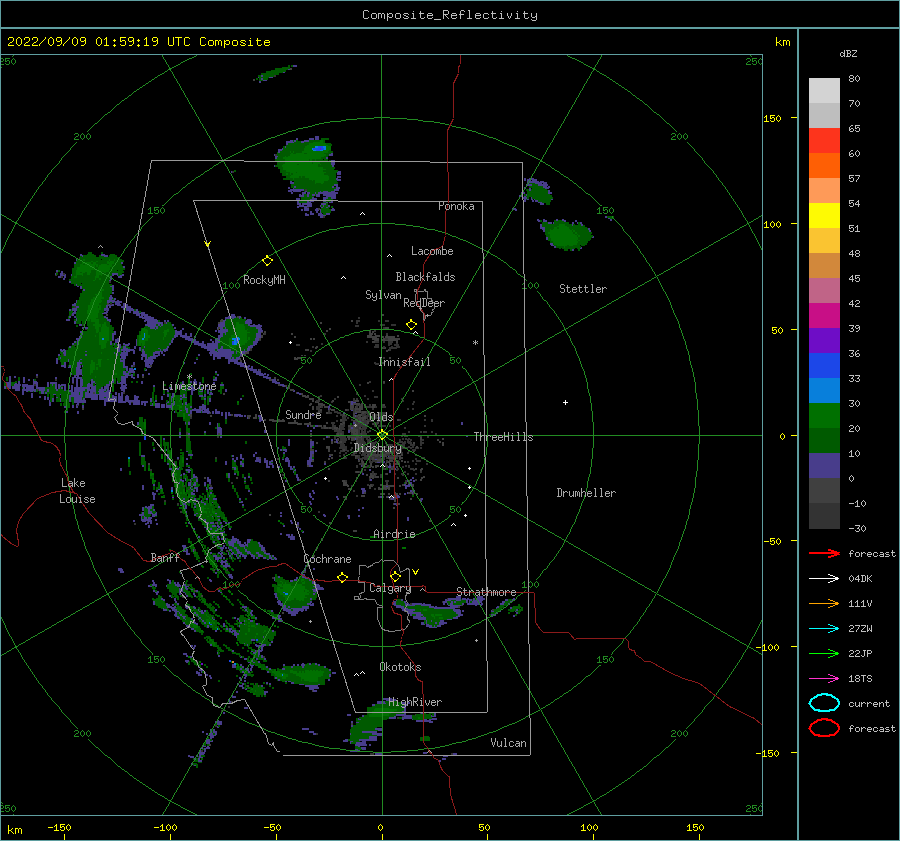This screenshot has height=841, width=900.
Task: Click the light blue 33–30 dBZ swatch
Action: point(824,390)
